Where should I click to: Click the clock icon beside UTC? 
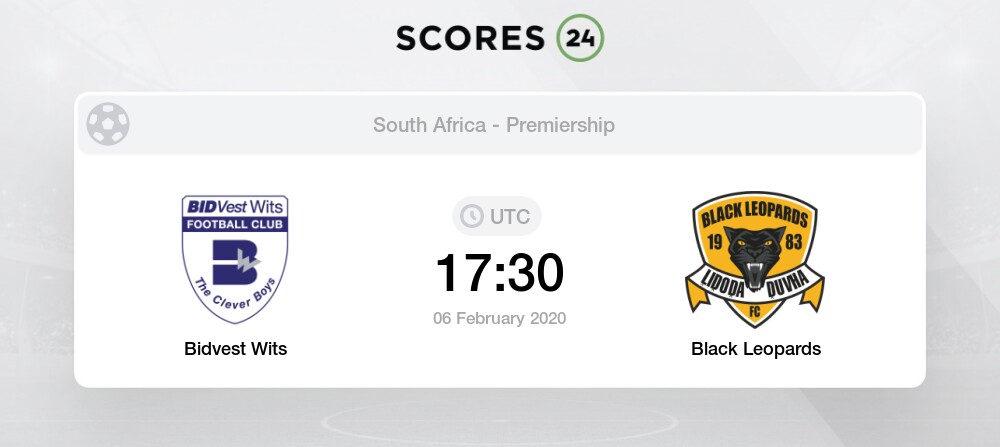coord(469,216)
